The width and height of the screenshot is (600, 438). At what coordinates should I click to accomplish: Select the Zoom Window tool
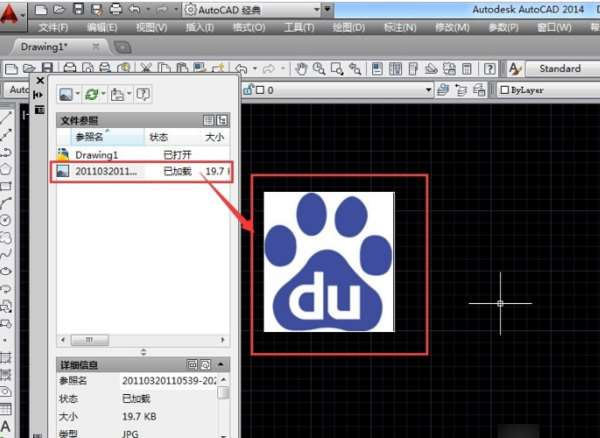pos(337,69)
